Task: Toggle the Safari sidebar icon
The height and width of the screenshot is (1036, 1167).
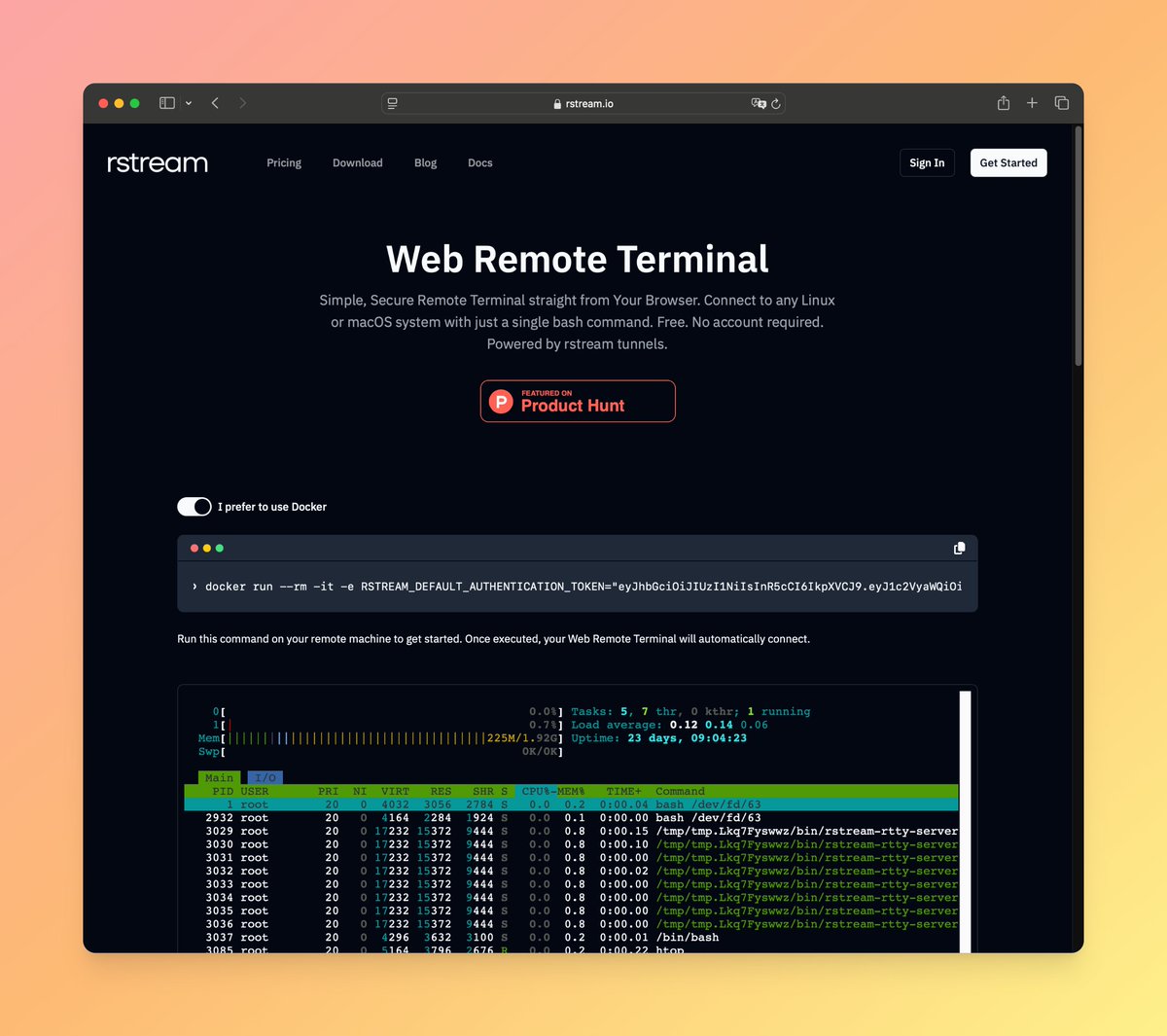Action: point(167,103)
